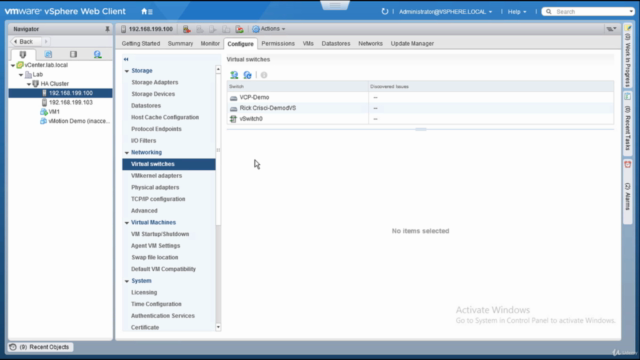The image size is (640, 360).
Task: Select host 192.168.199.103 in tree
Action: click(x=71, y=102)
